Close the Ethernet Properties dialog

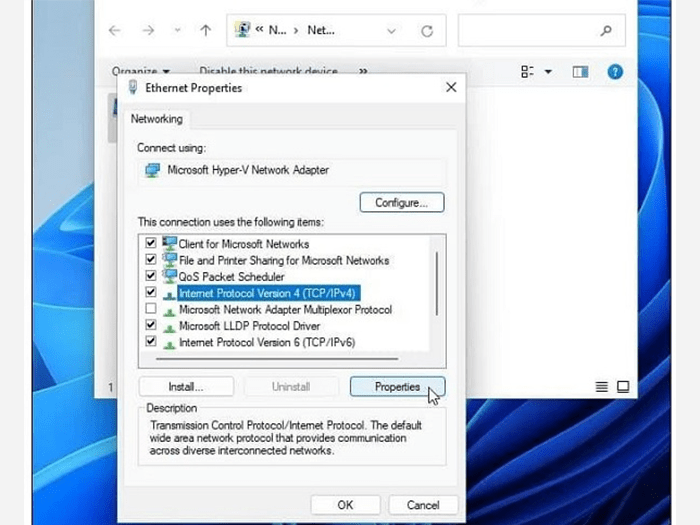coord(451,87)
